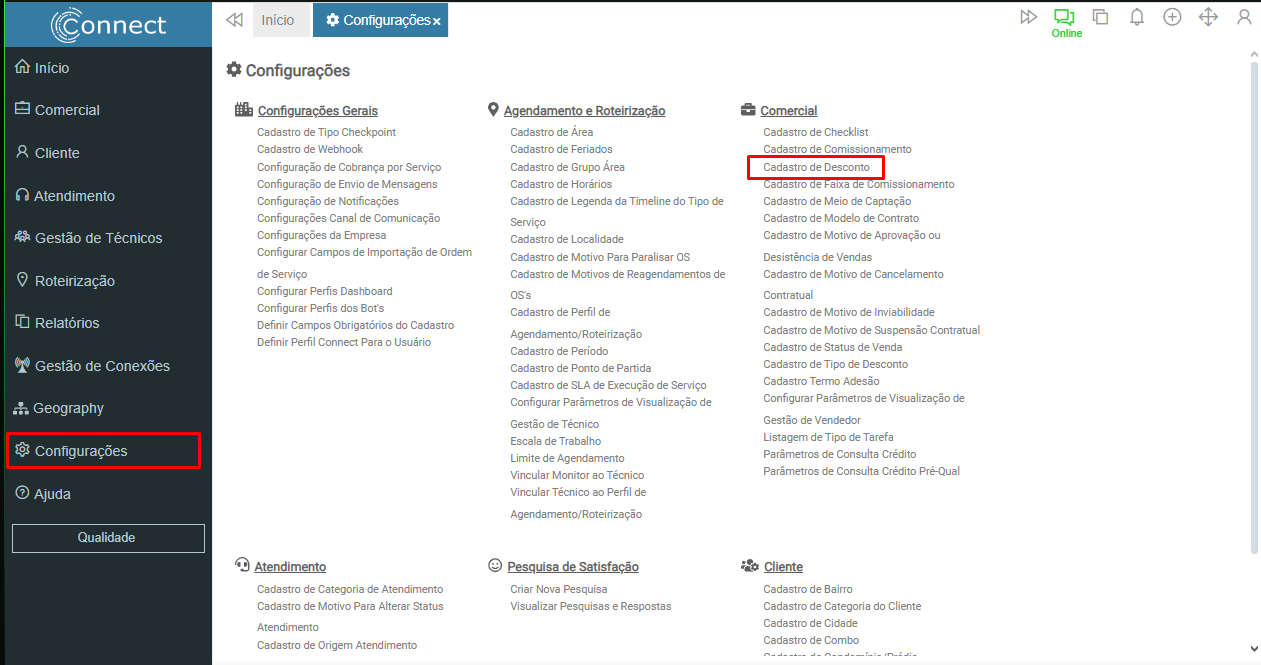Open Cadastro de Webhook link
Viewport: 1261px width, 665px height.
coord(309,149)
